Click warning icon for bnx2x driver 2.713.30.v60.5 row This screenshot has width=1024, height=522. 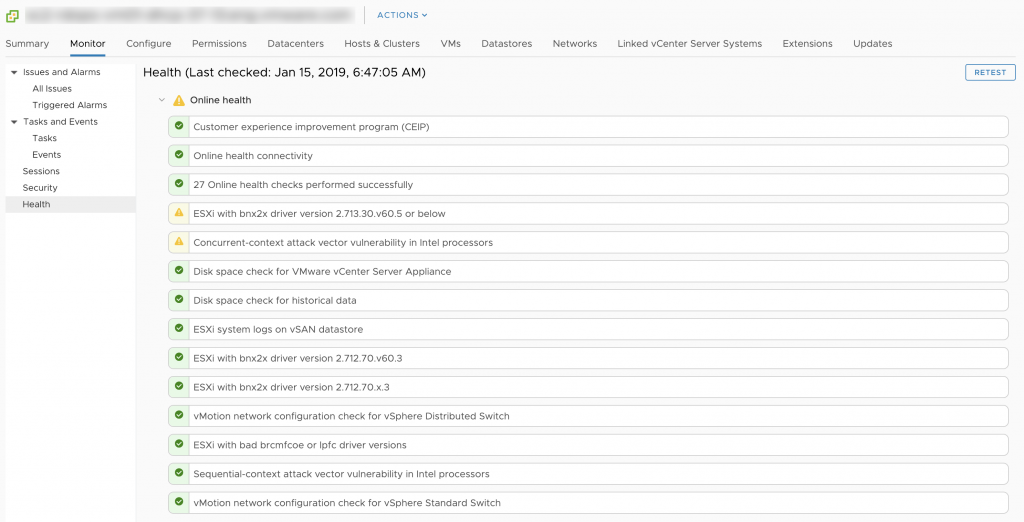pos(179,213)
